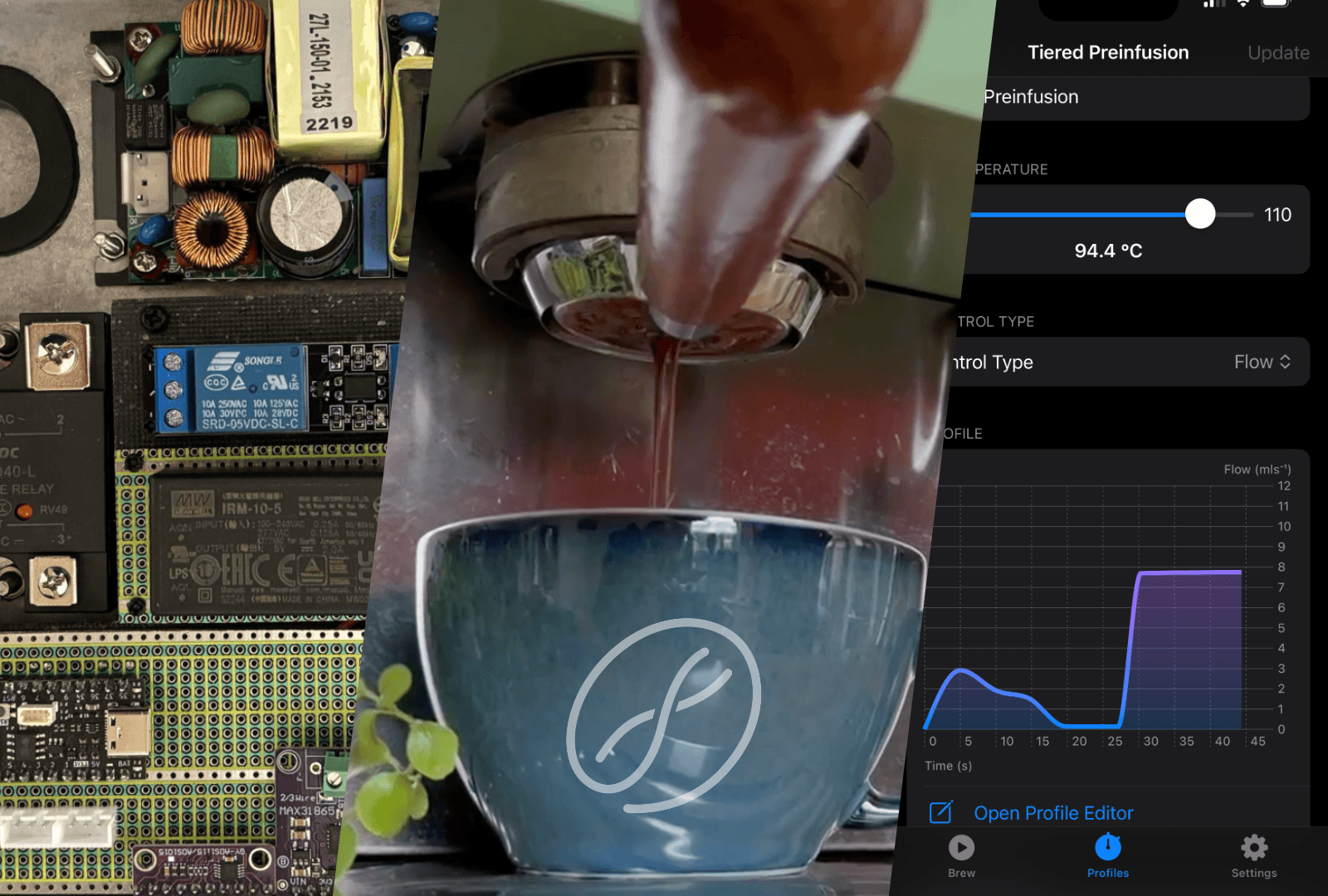
Task: Click the Flow (mls⁻¹) axis label
Action: point(1257,470)
